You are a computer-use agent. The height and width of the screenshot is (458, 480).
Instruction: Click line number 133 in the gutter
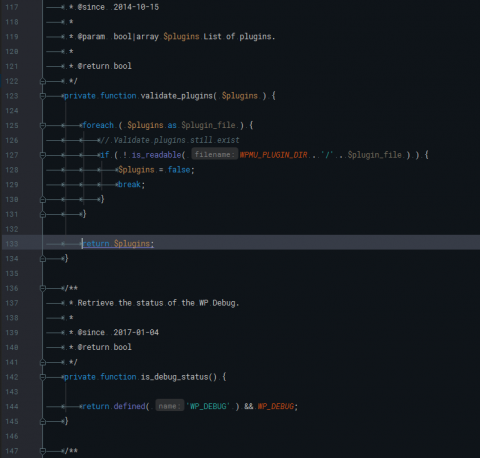tap(12, 244)
